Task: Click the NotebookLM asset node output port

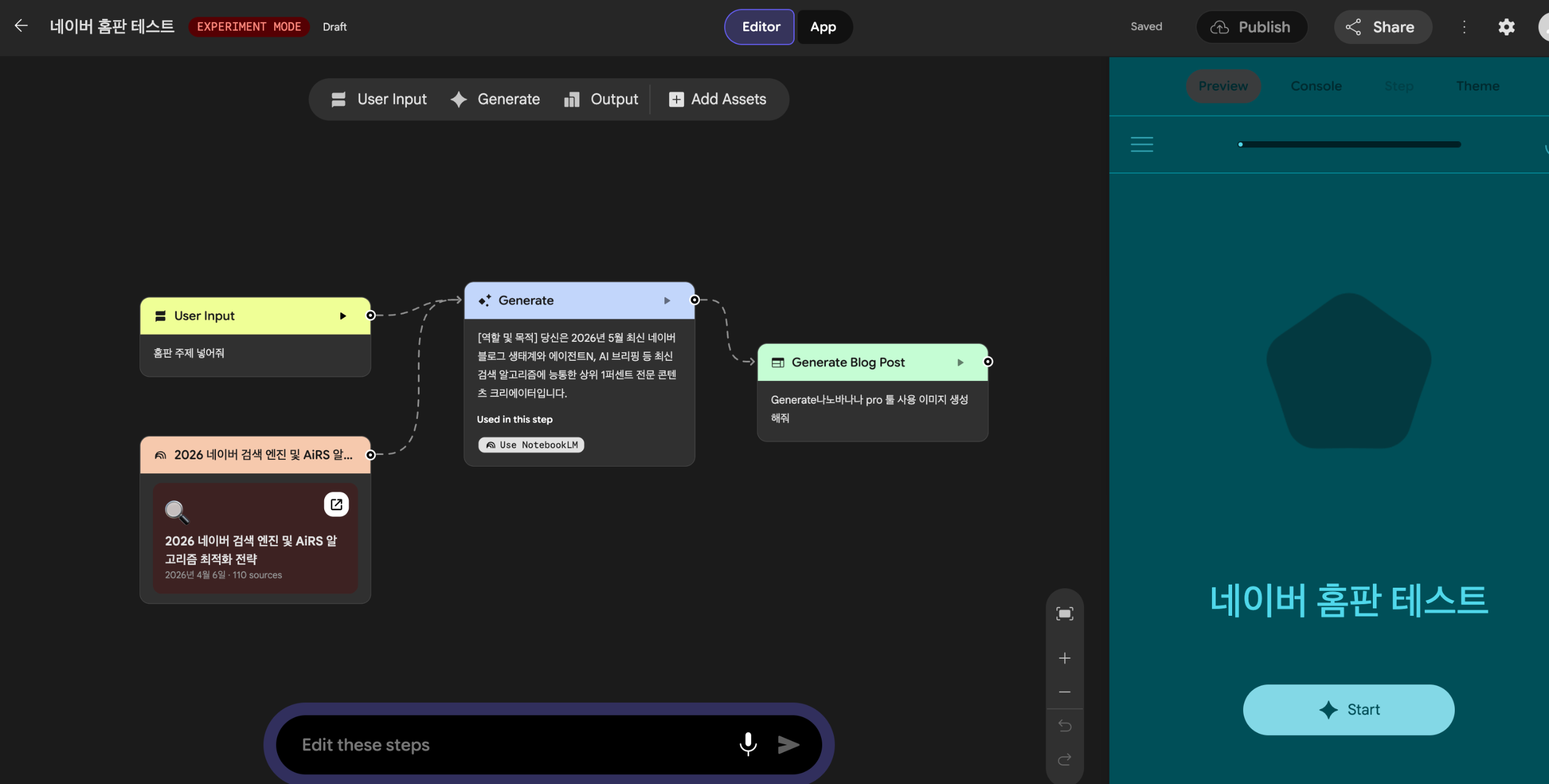Action: [371, 455]
